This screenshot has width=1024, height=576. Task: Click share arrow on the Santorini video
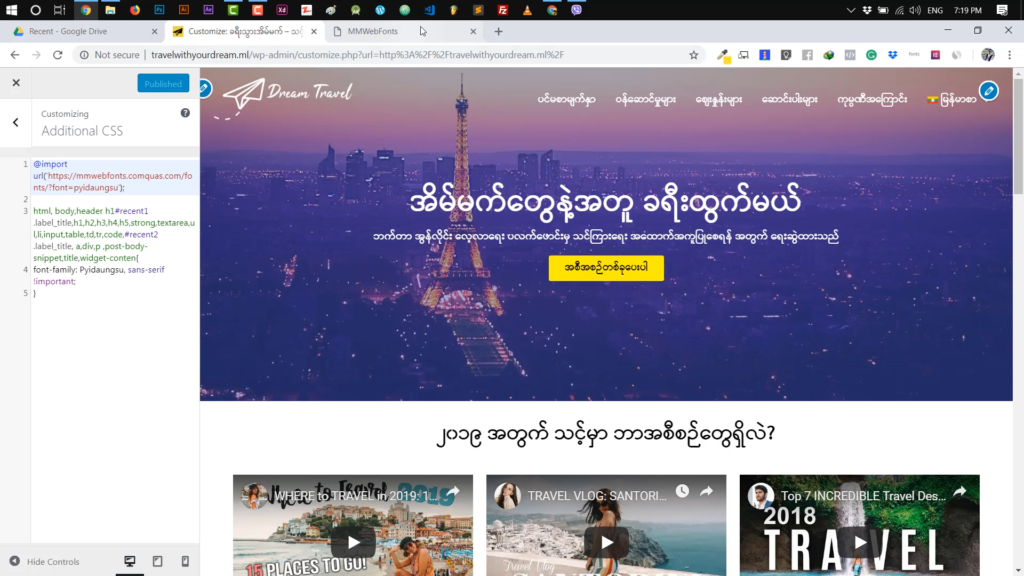[707, 491]
